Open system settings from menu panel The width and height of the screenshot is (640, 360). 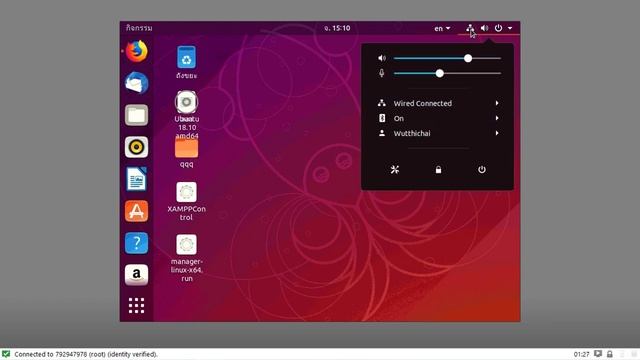click(x=395, y=169)
